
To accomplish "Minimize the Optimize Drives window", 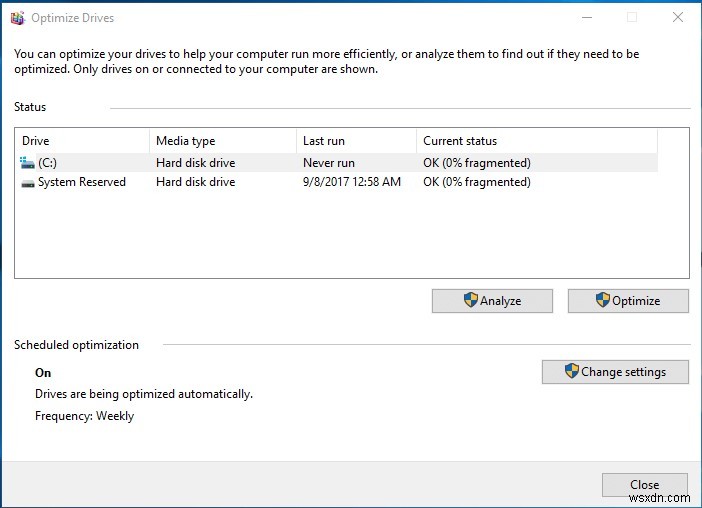I will [587, 17].
